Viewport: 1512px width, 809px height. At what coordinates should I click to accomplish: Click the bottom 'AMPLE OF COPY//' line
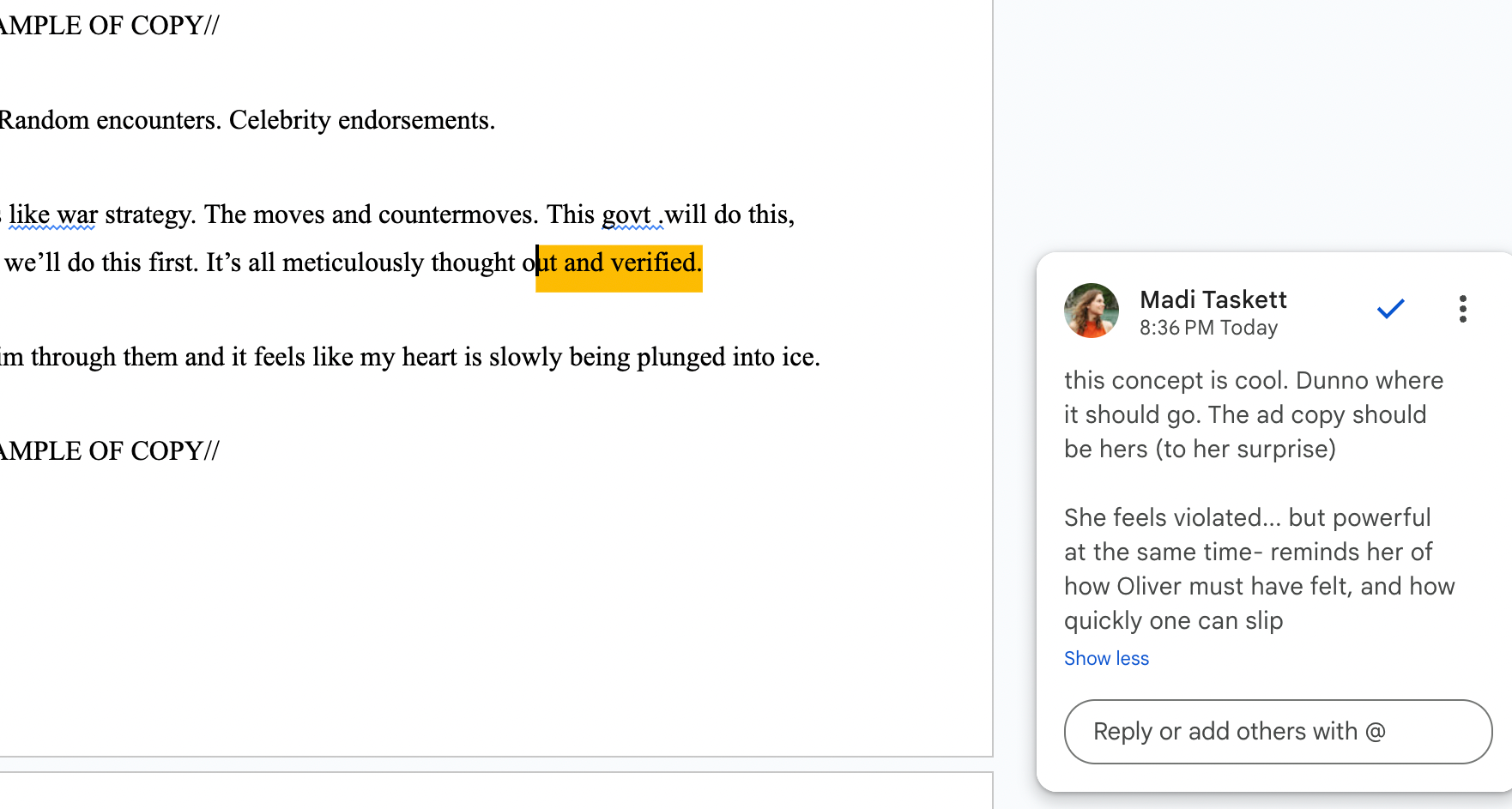click(109, 451)
